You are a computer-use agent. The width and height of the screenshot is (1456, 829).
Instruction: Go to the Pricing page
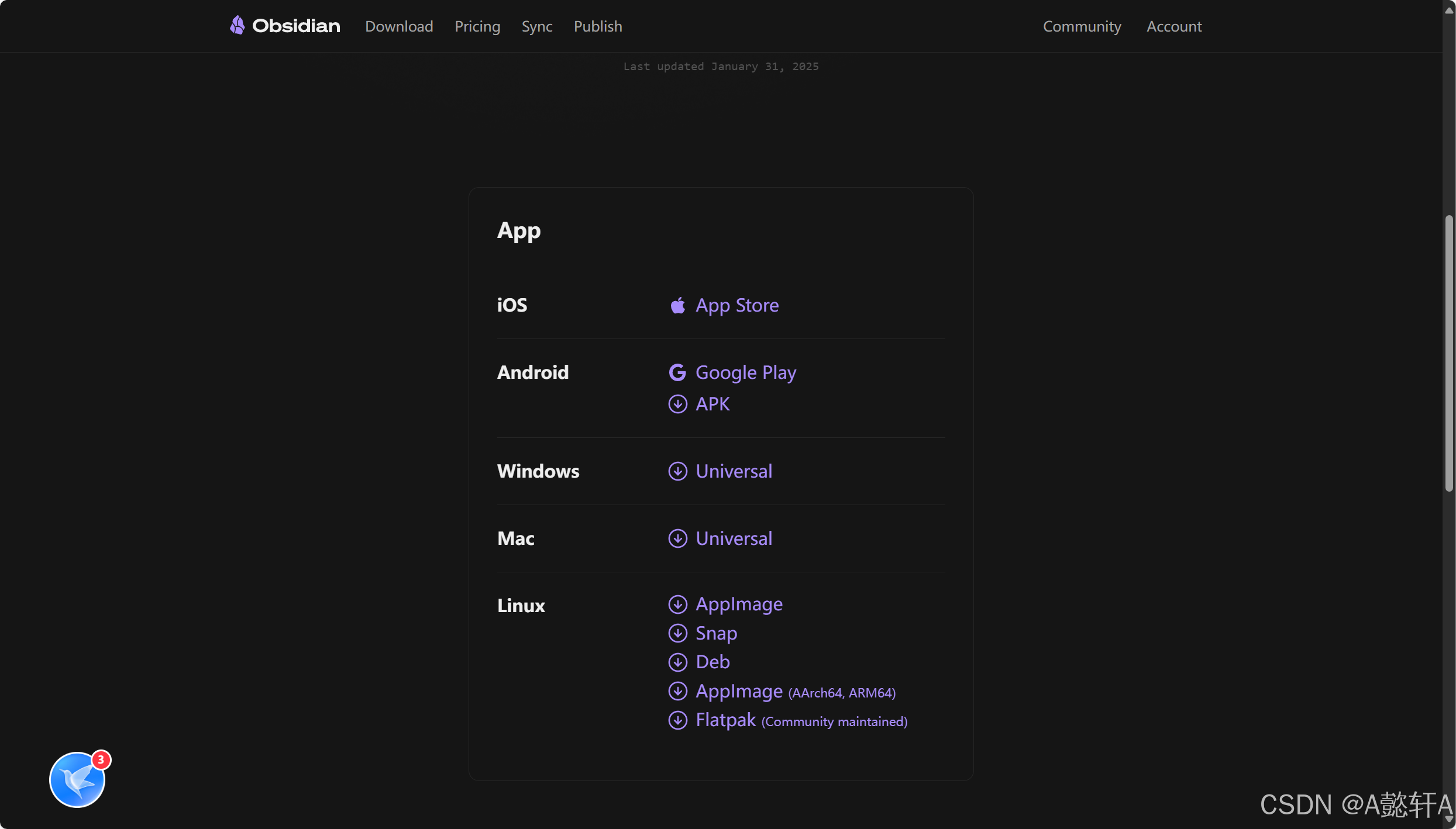pos(477,26)
